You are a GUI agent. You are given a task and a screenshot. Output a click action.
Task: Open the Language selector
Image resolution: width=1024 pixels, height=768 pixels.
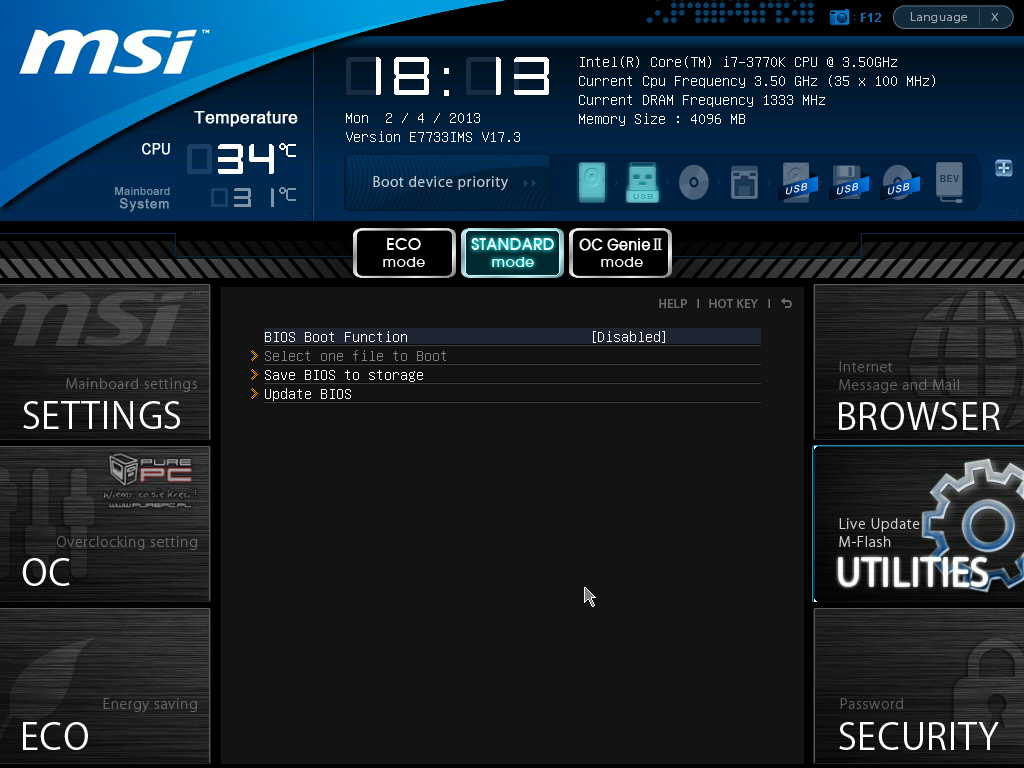point(938,17)
